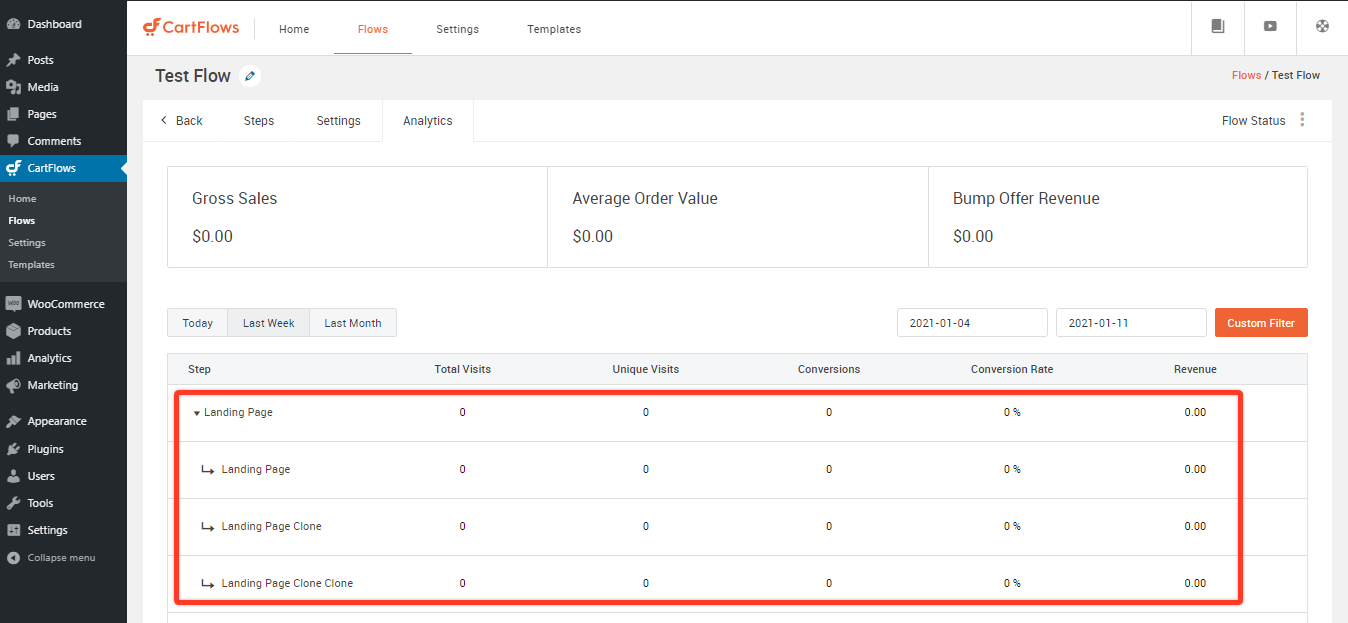Image resolution: width=1348 pixels, height=623 pixels.
Task: Open the Templates top navigation item
Action: [554, 29]
